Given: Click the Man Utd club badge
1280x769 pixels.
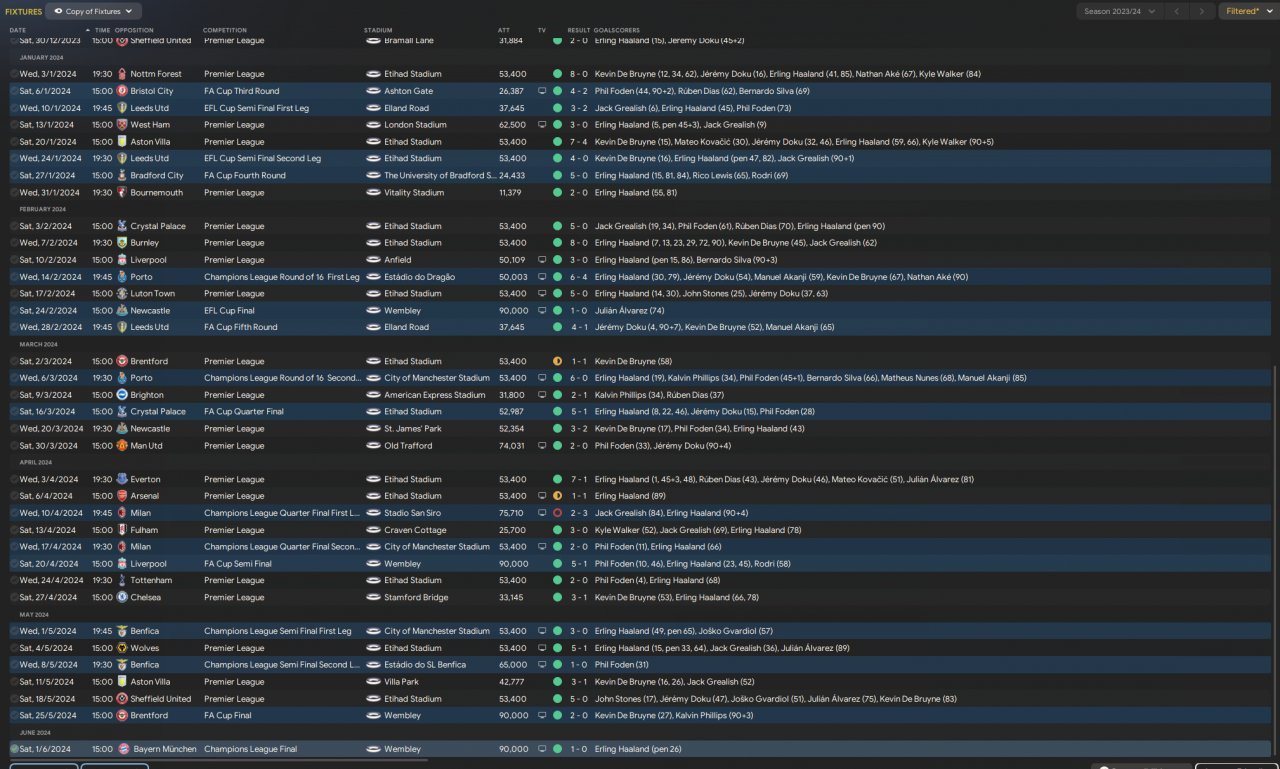Looking at the screenshot, I should point(122,446).
